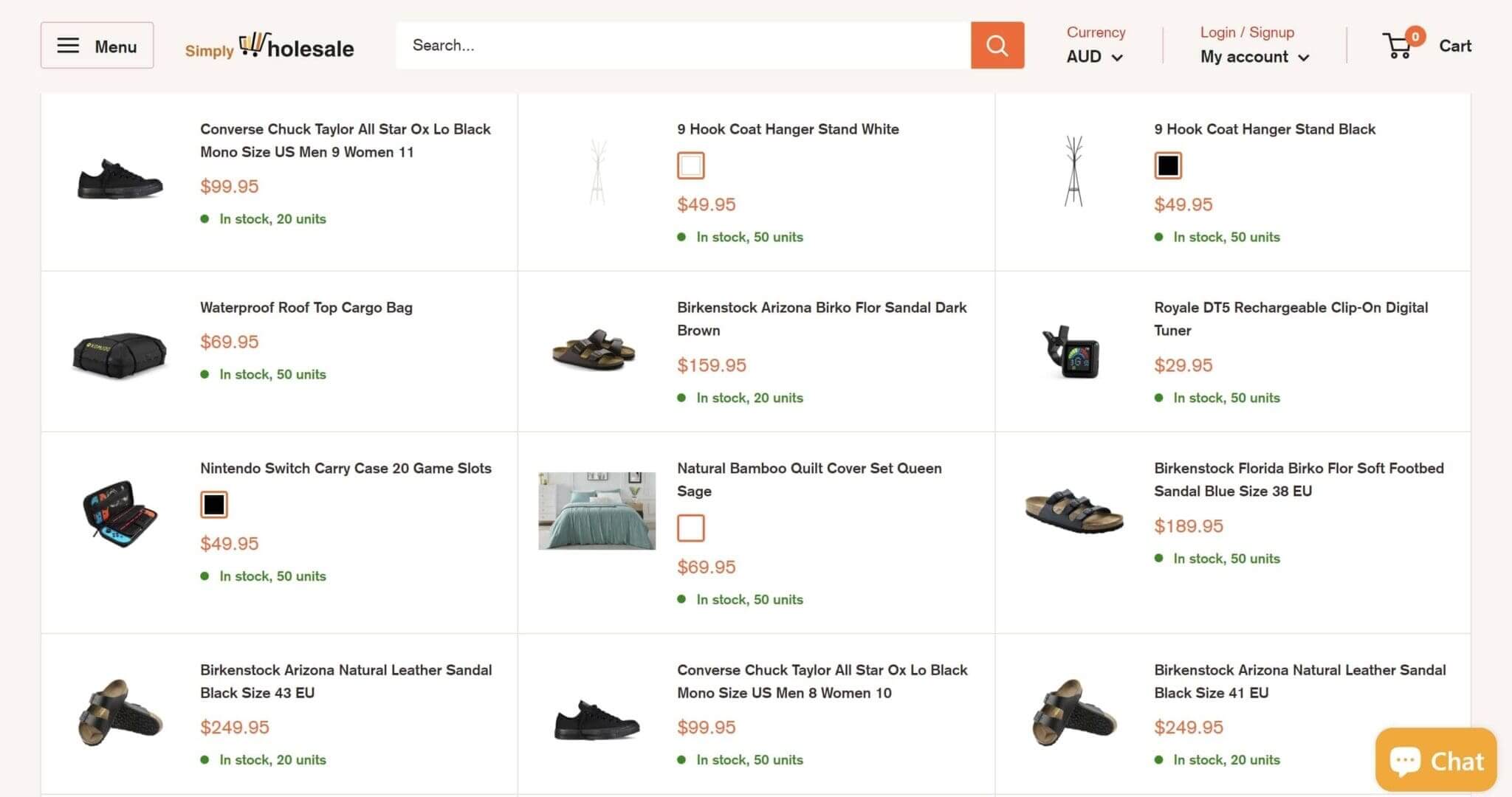1512x797 pixels.
Task: Click the Simply Wholesale logo
Action: pos(269,46)
